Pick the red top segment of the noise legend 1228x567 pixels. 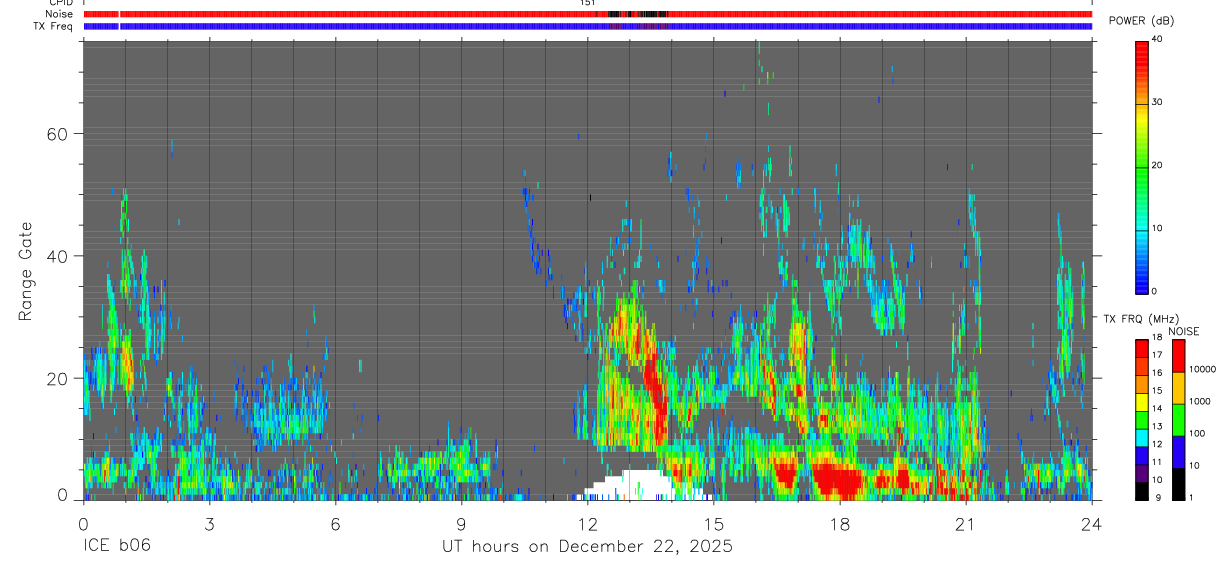coord(1178,356)
